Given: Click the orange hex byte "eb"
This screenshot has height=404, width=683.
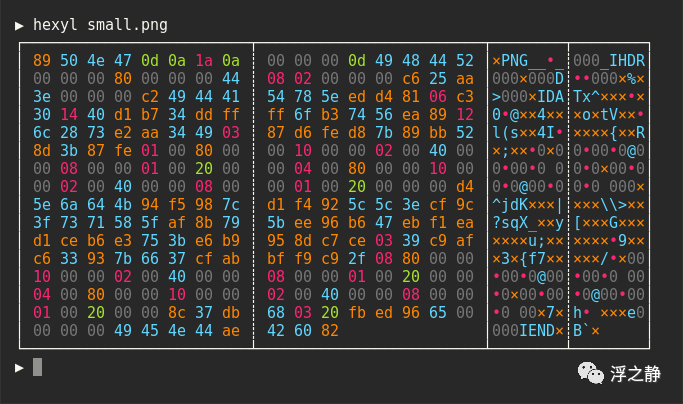Looking at the screenshot, I should tap(411, 223).
